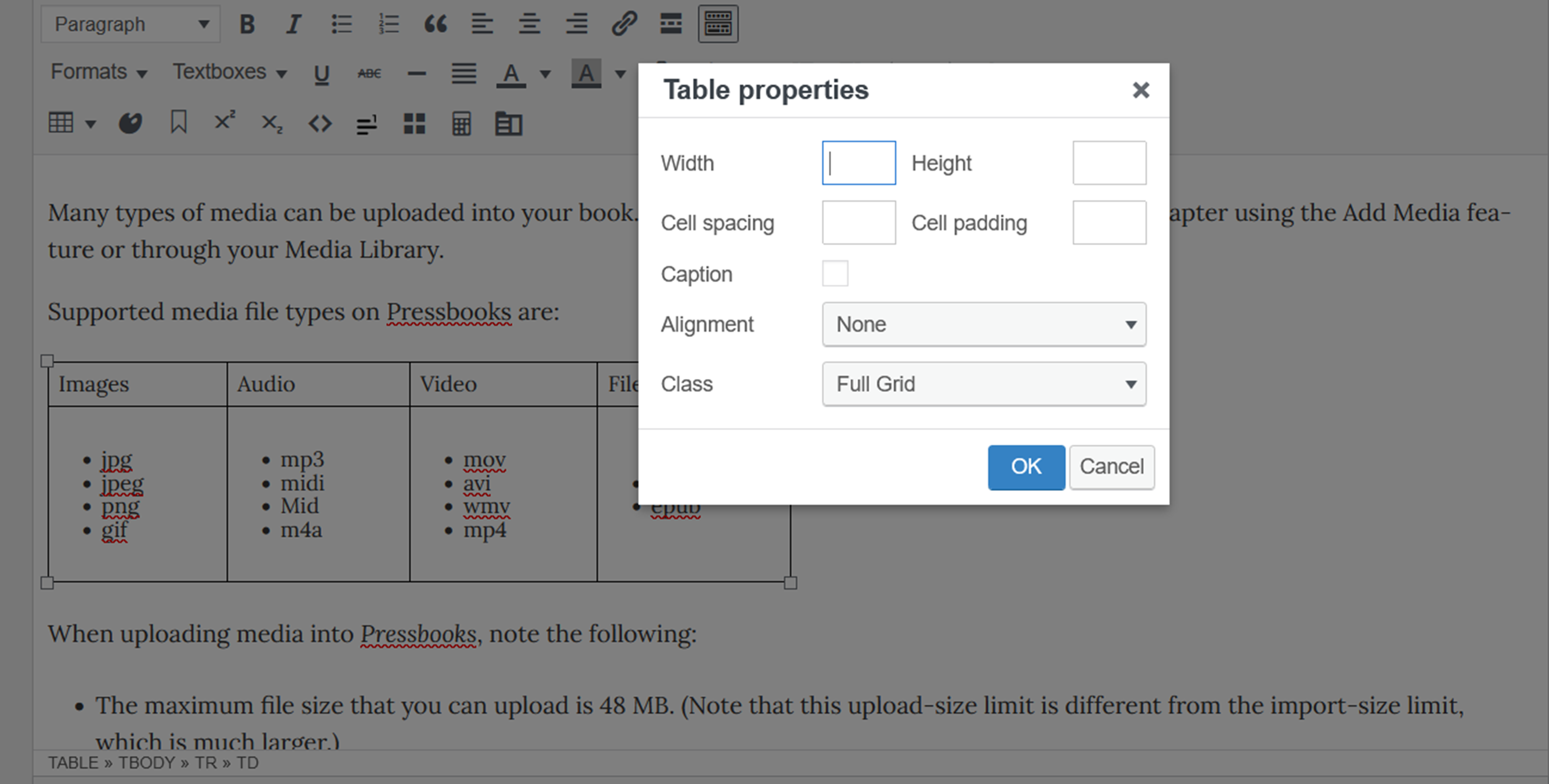Image resolution: width=1549 pixels, height=784 pixels.
Task: Apply superscript formatting
Action: pos(225,121)
